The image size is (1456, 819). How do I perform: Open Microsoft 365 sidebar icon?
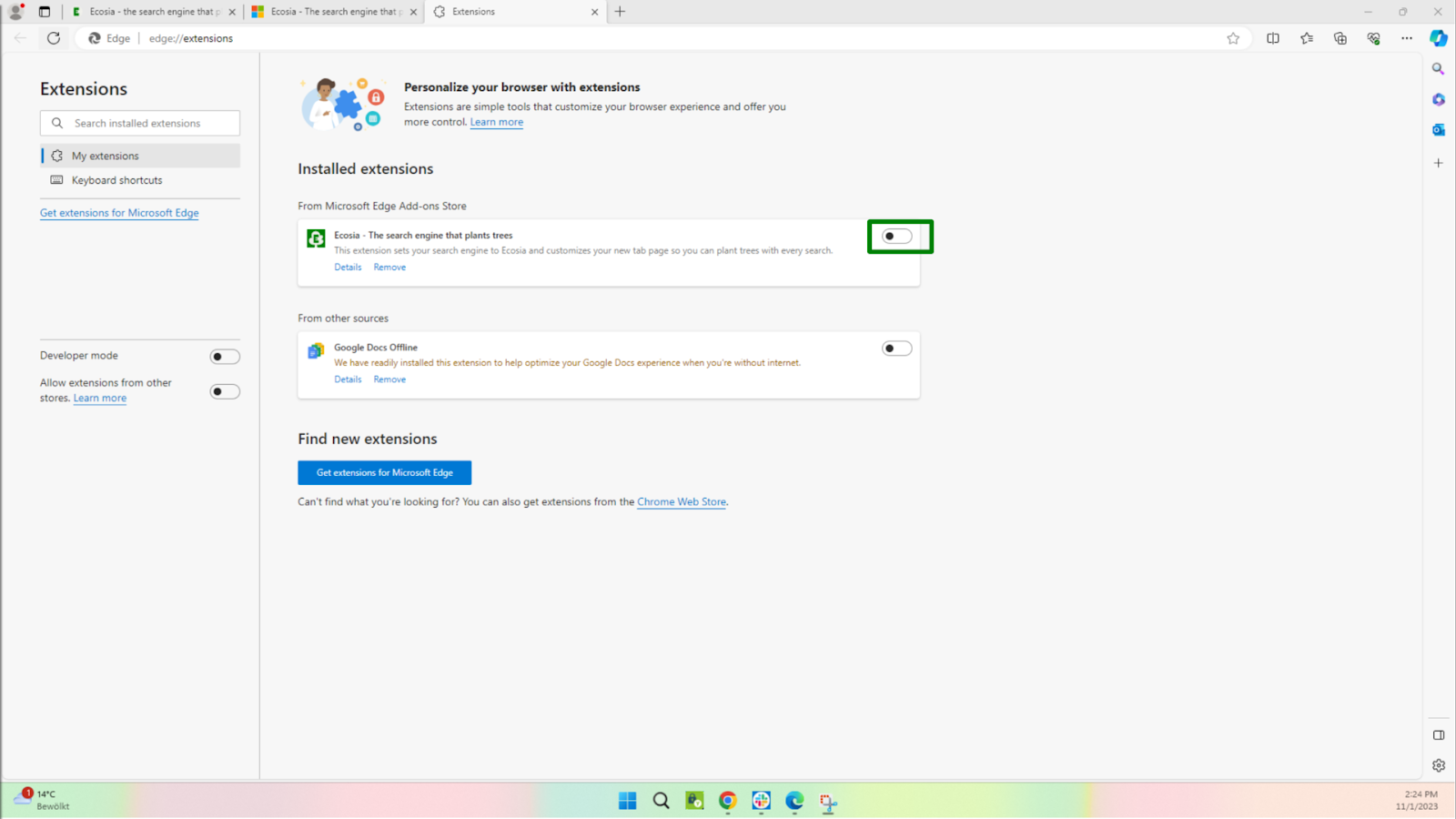[1439, 99]
